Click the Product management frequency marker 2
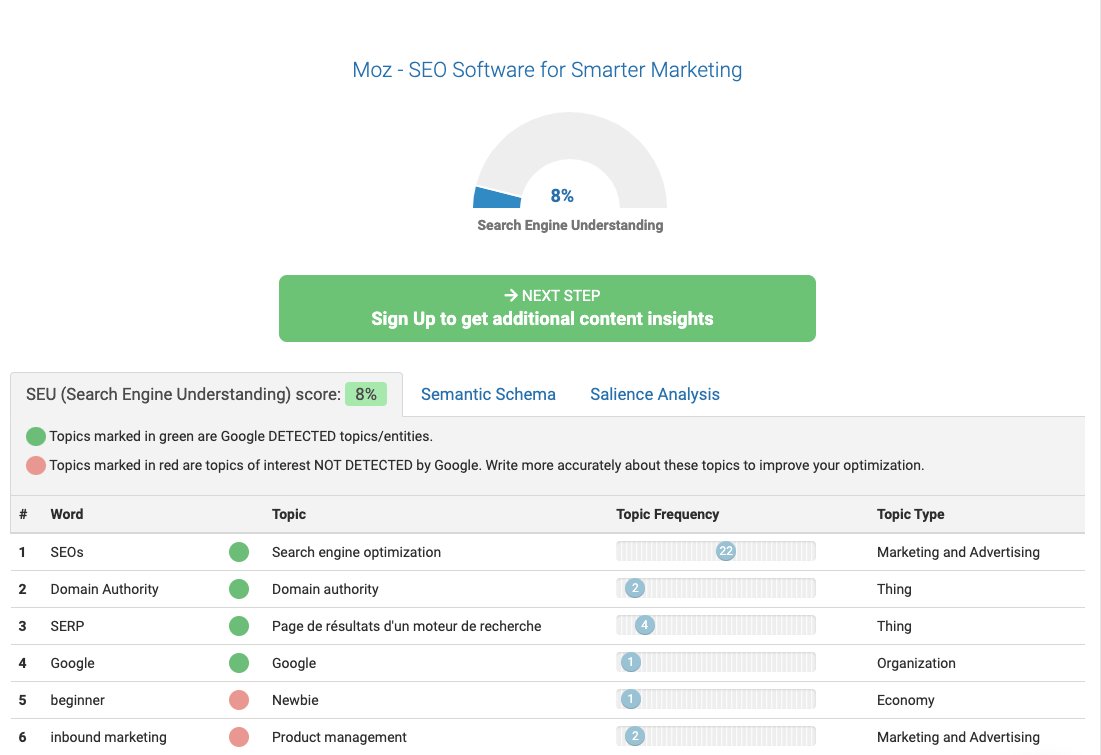The image size is (1101, 755). [x=635, y=736]
